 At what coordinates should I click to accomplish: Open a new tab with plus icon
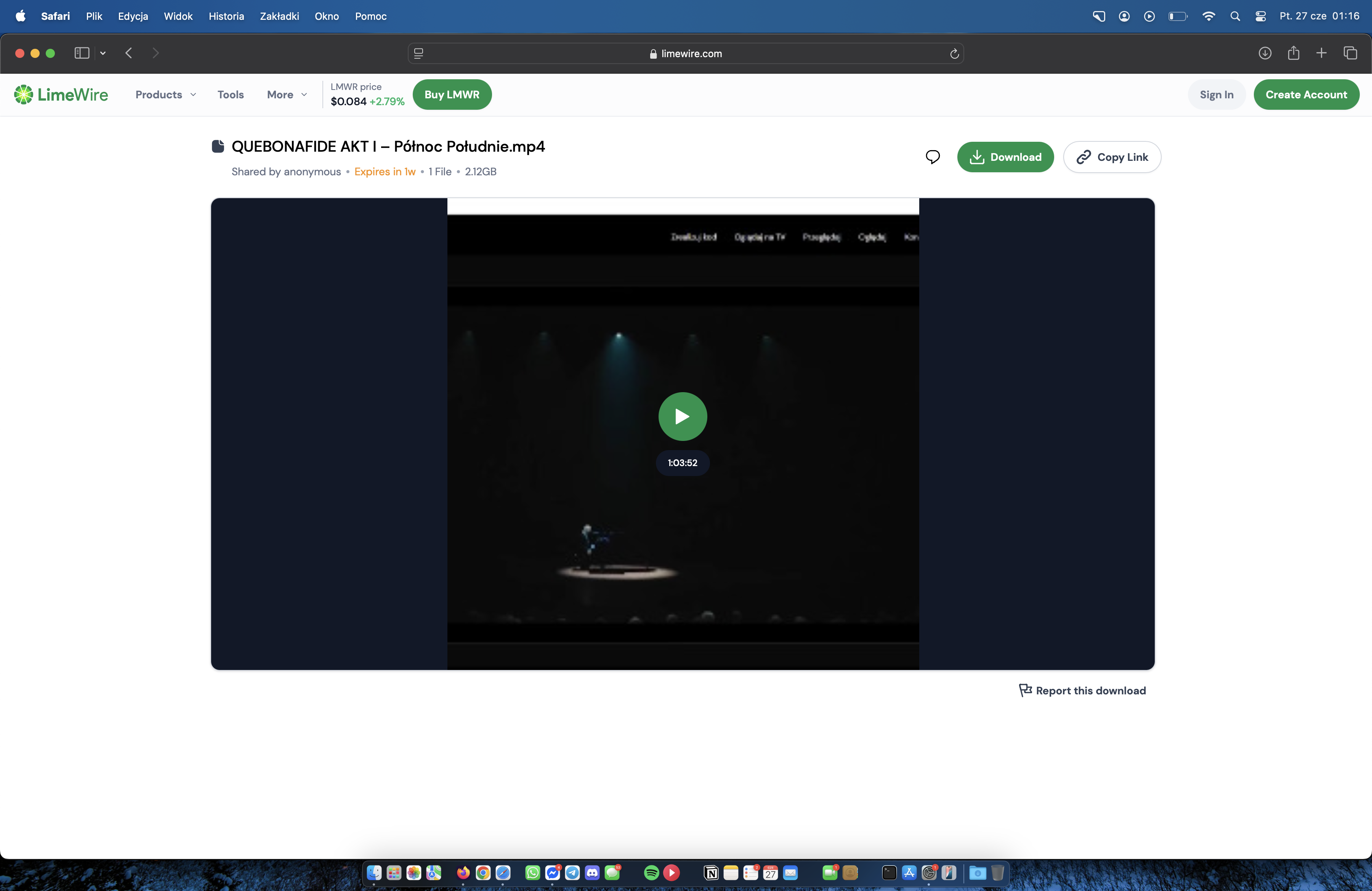tap(1321, 53)
